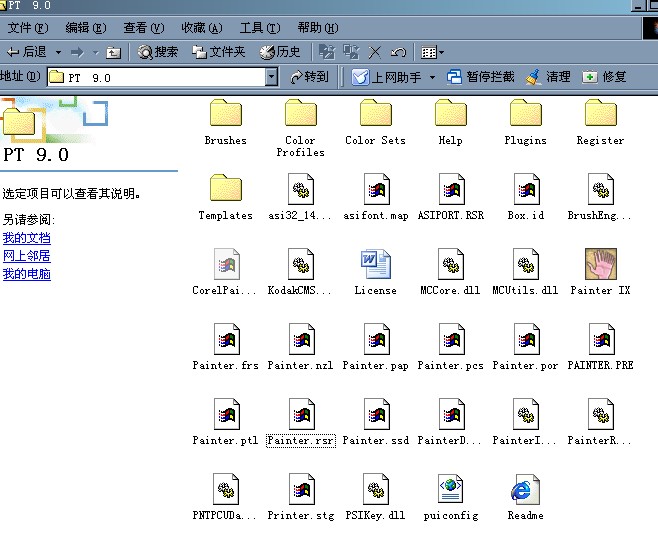Select the asifont.map file icon
Image resolution: width=658 pixels, height=546 pixels.
[376, 189]
